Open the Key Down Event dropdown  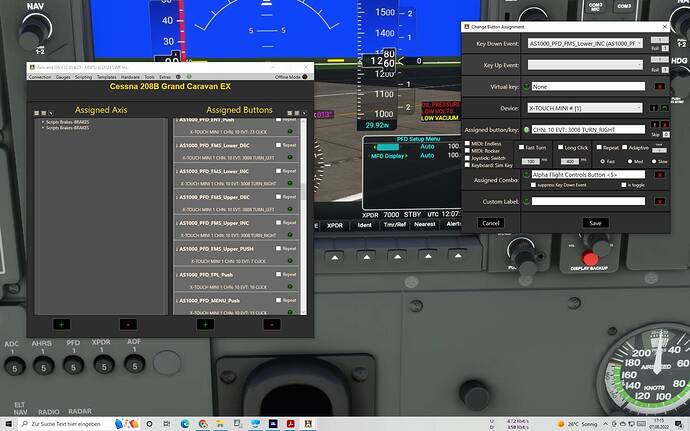[585, 44]
